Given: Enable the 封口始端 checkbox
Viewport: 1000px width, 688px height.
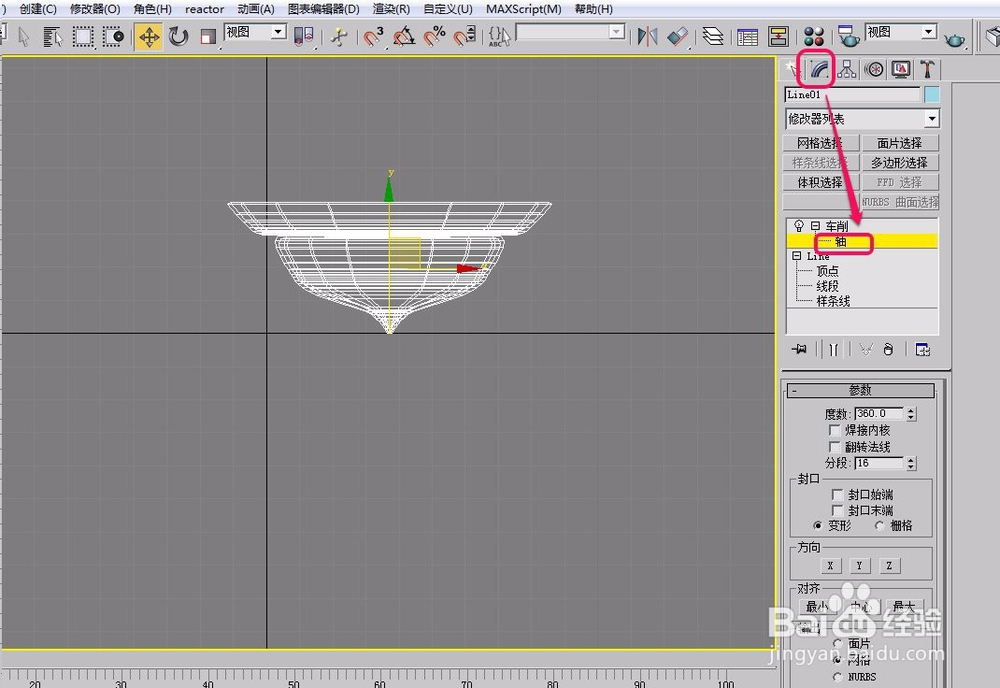Looking at the screenshot, I should click(x=837, y=494).
